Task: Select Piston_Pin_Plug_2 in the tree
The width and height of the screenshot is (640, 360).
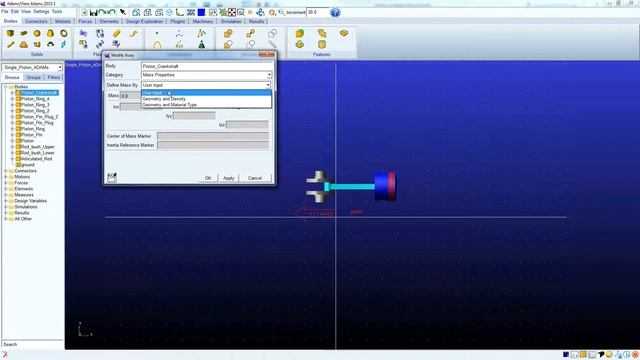Action: (x=40, y=117)
